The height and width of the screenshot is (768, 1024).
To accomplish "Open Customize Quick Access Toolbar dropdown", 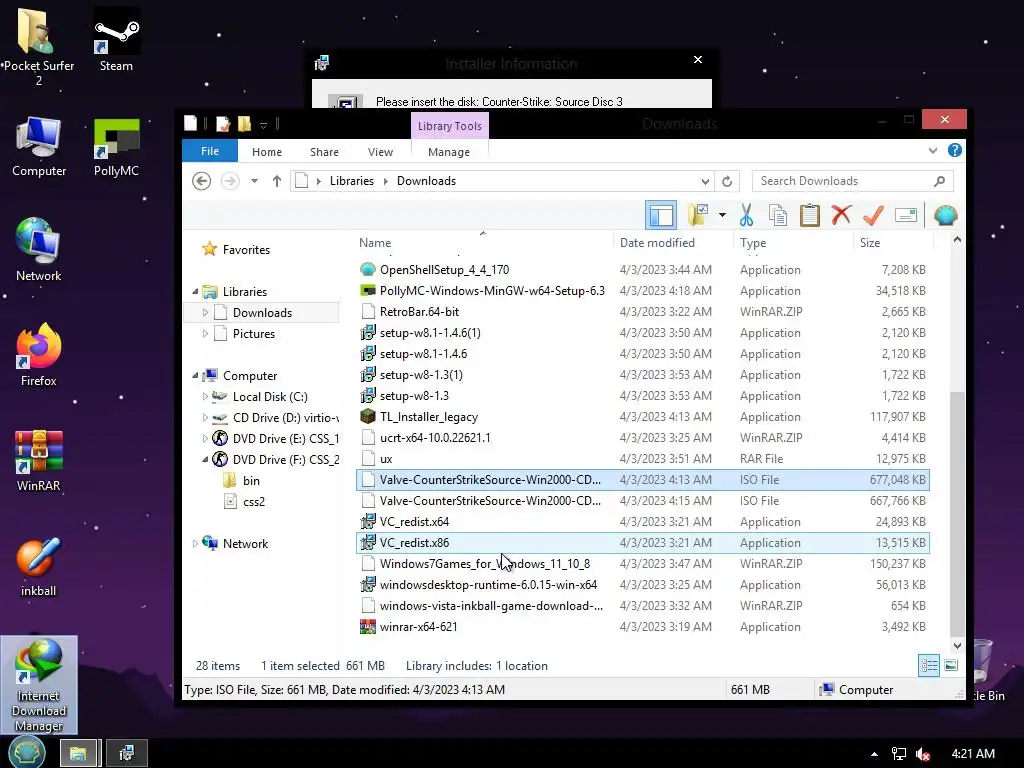I will pyautogui.click(x=263, y=124).
